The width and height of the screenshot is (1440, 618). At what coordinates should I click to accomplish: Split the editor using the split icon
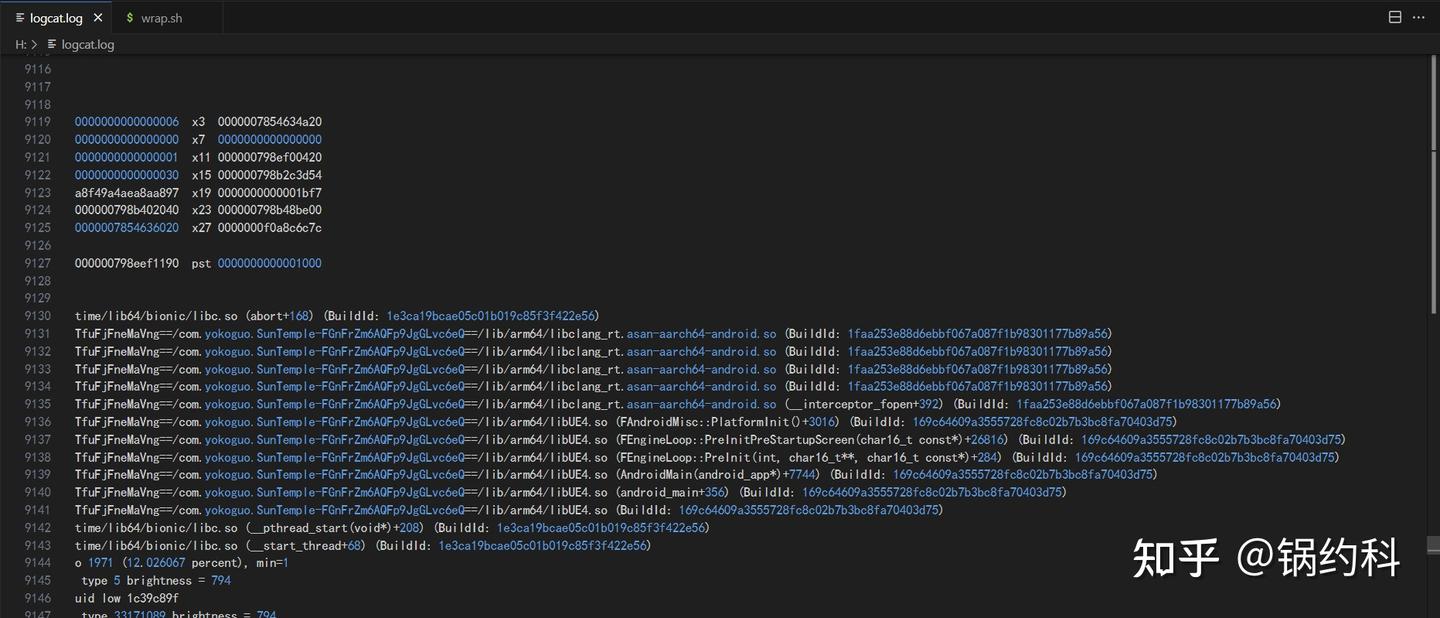click(x=1394, y=17)
